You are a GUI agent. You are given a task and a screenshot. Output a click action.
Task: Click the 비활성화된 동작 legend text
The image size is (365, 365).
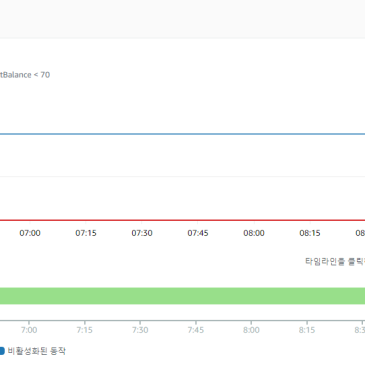(x=37, y=351)
